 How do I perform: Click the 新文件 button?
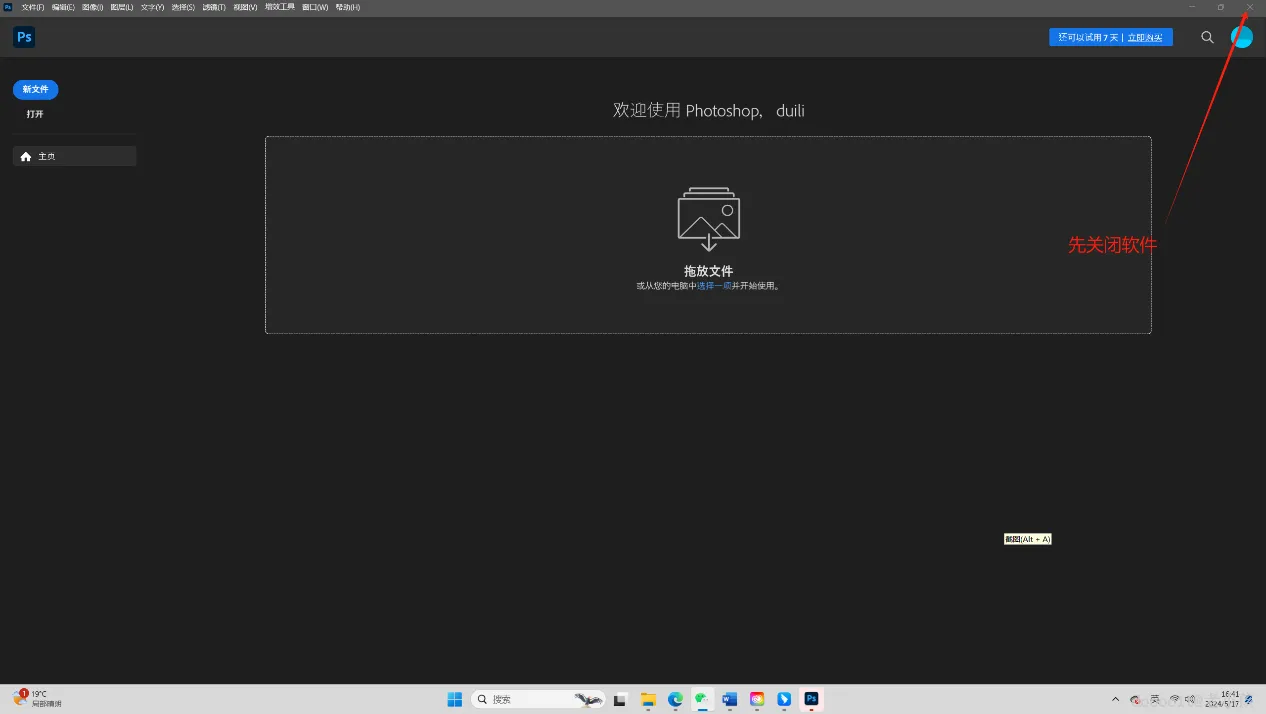pos(36,90)
